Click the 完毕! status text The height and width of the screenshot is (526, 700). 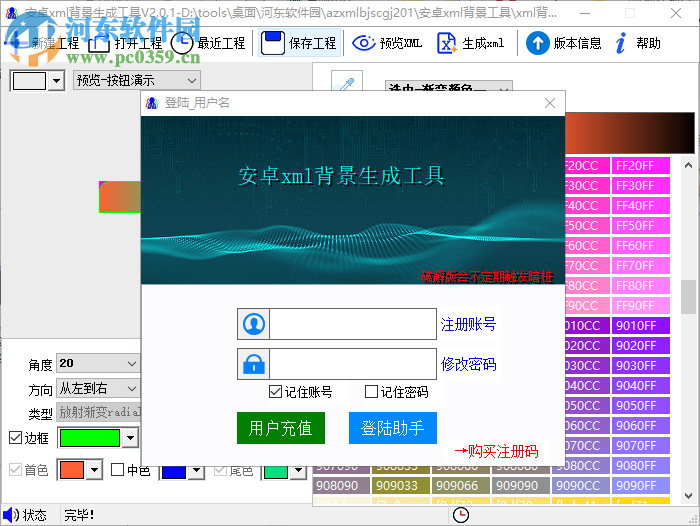79,515
